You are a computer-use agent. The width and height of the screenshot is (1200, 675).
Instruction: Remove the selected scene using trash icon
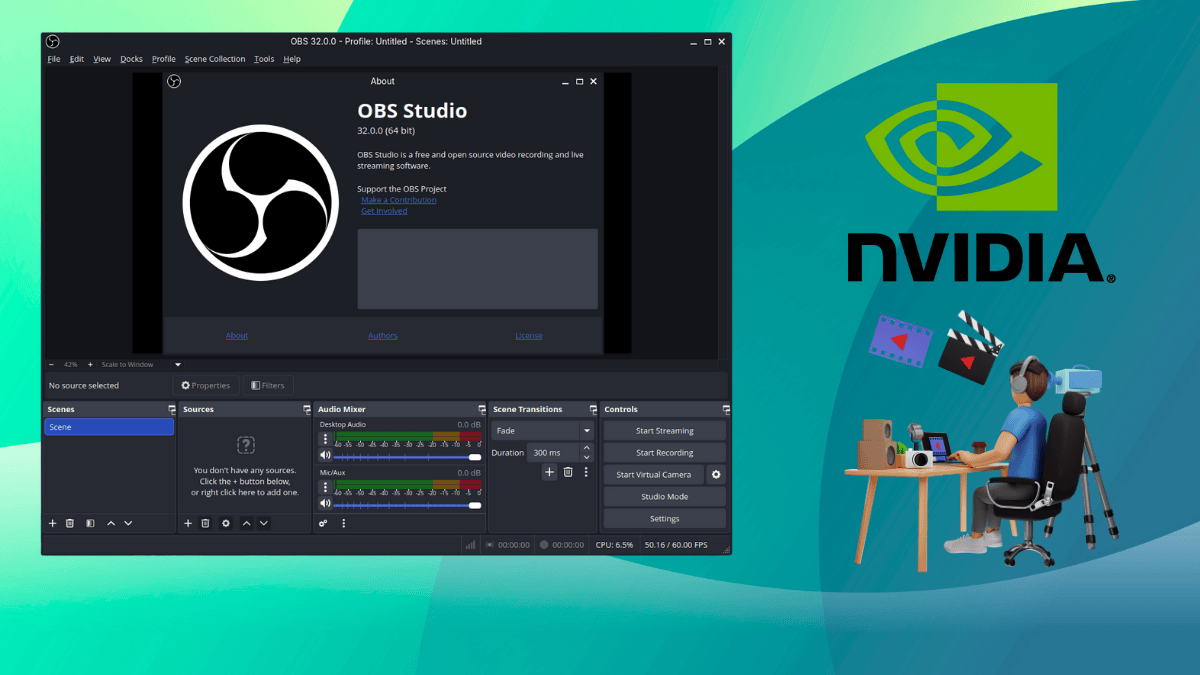click(x=70, y=523)
